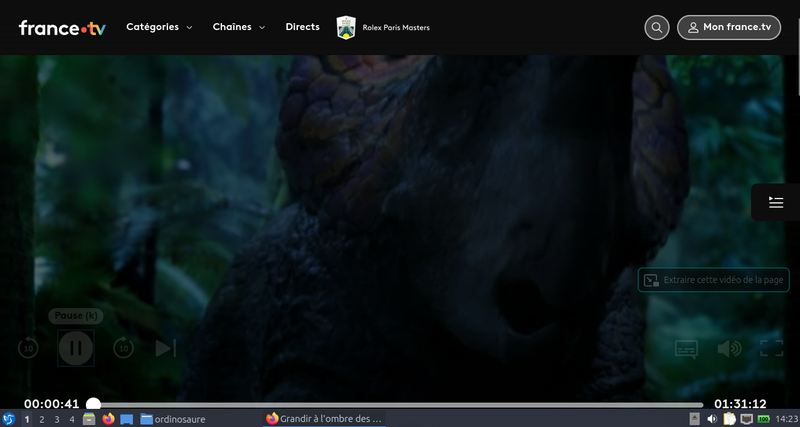
Task: Open the removable media tray icon
Action: click(694, 419)
